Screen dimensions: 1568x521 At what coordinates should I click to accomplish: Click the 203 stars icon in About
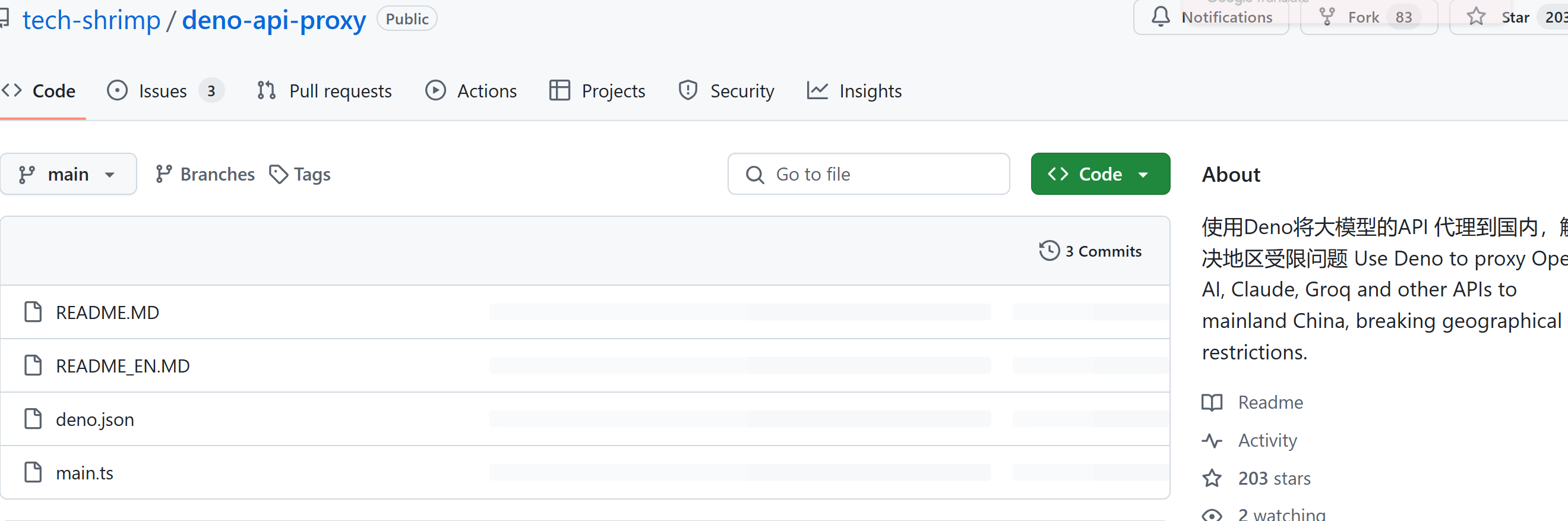[x=1211, y=478]
